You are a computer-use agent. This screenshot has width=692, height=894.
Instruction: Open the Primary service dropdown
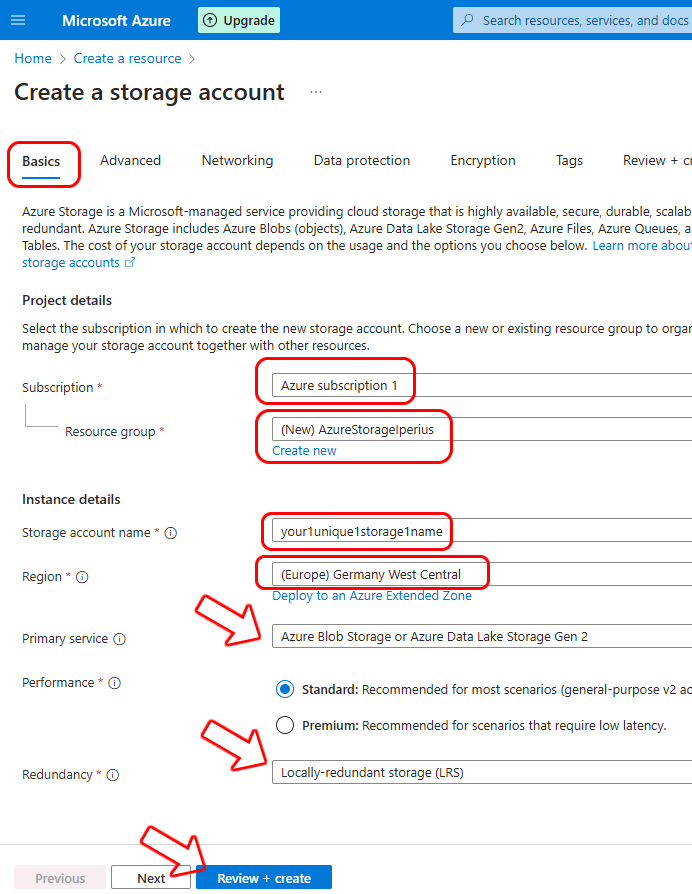coord(482,636)
